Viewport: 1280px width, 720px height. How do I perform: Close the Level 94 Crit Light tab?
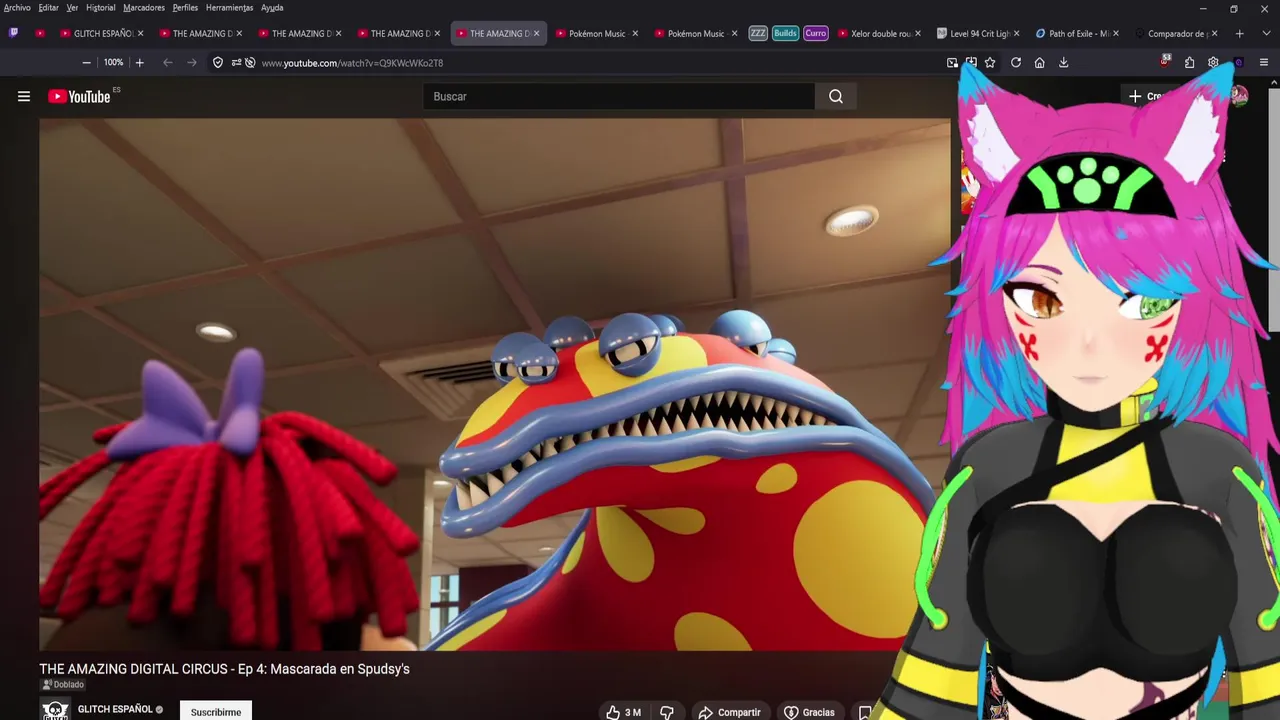click(x=1017, y=33)
